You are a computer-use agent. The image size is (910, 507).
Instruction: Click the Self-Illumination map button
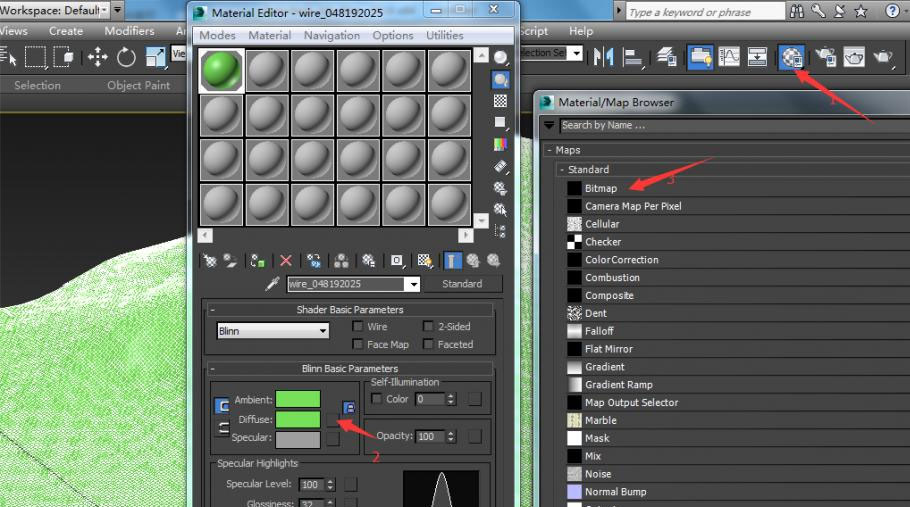(475, 399)
